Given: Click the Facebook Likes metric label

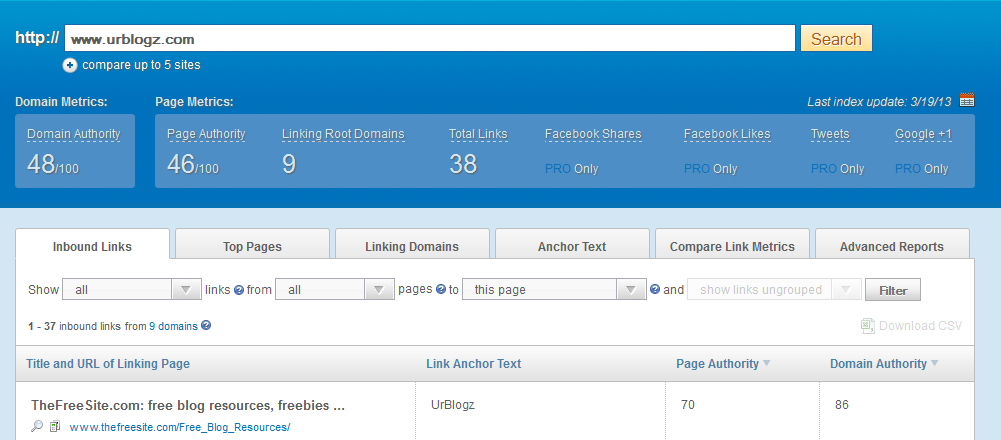Looking at the screenshot, I should click(727, 134).
